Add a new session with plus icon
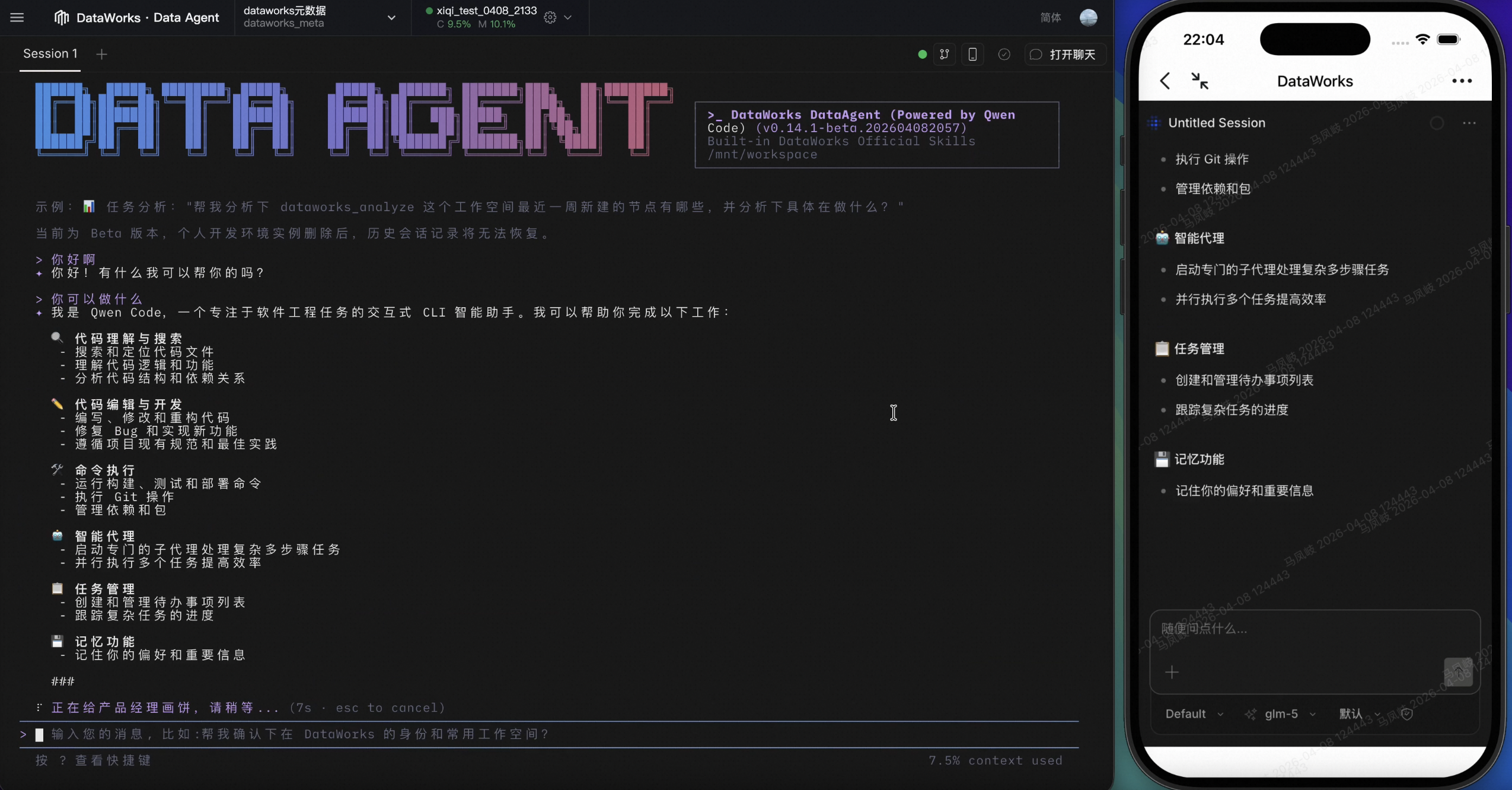The height and width of the screenshot is (790, 1512). pyautogui.click(x=102, y=54)
